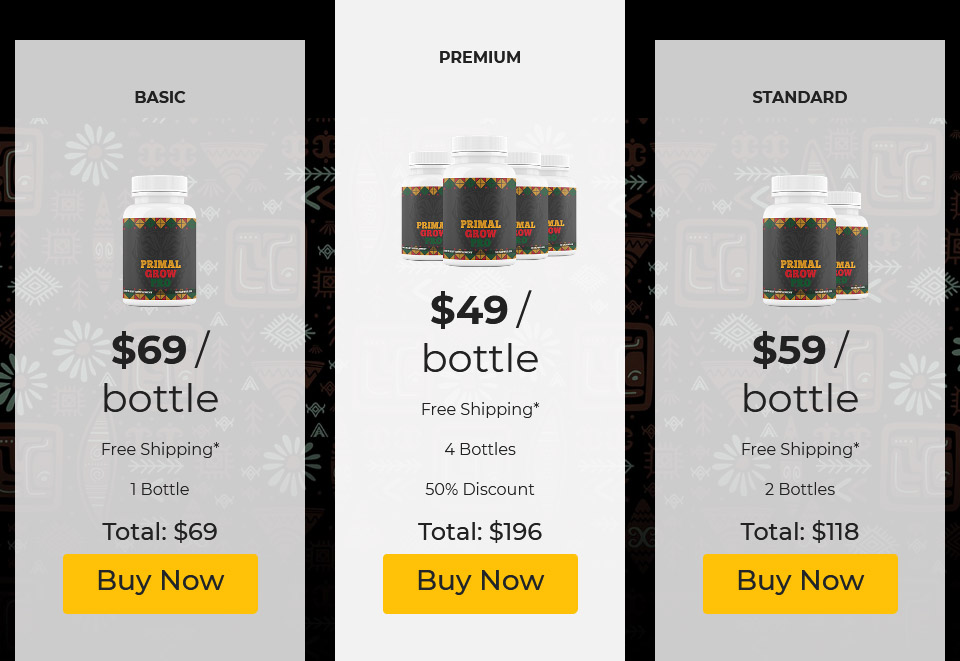Click the Total: $69 text
The image size is (960, 661).
pos(160,531)
